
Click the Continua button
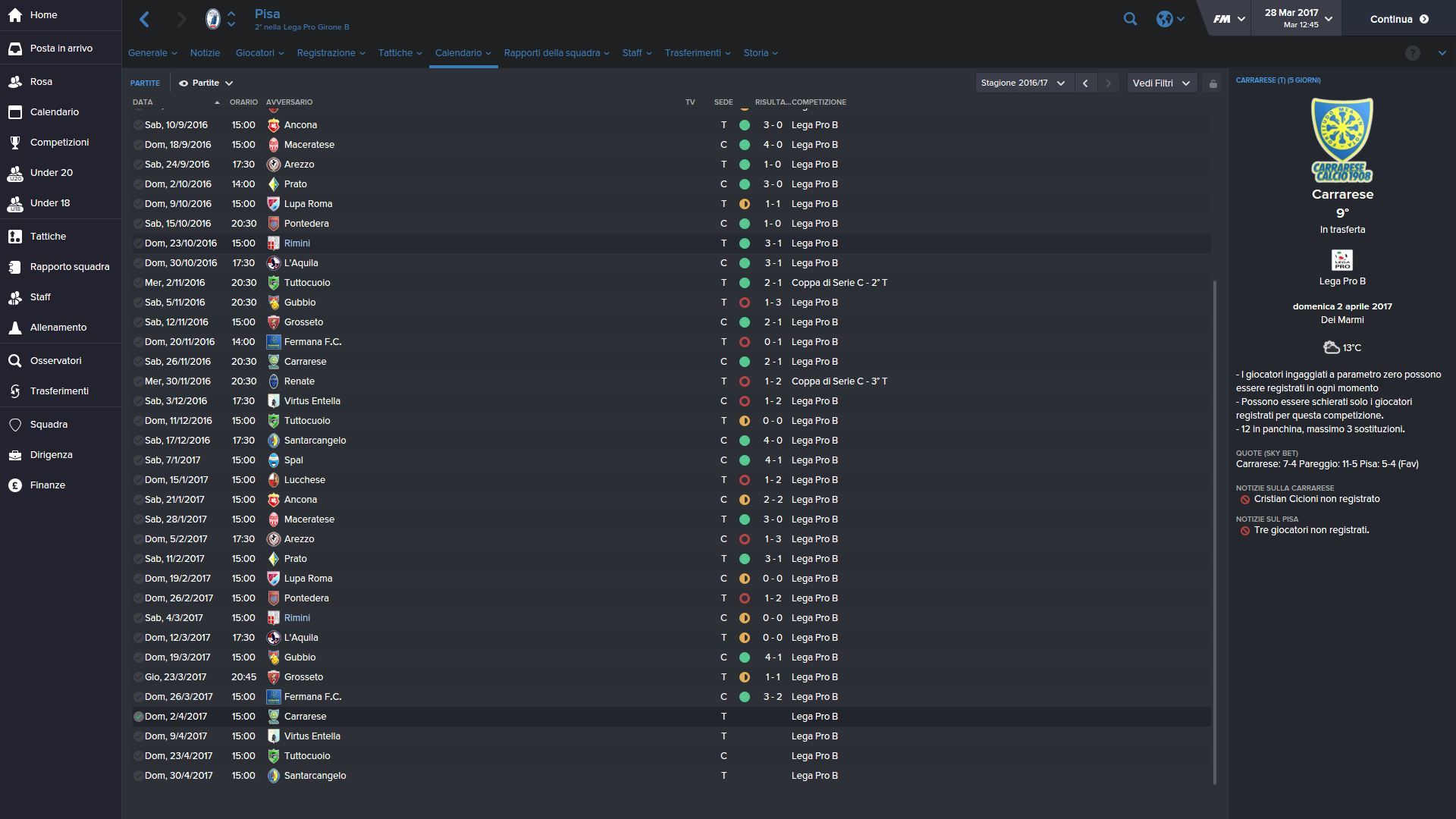click(x=1399, y=19)
